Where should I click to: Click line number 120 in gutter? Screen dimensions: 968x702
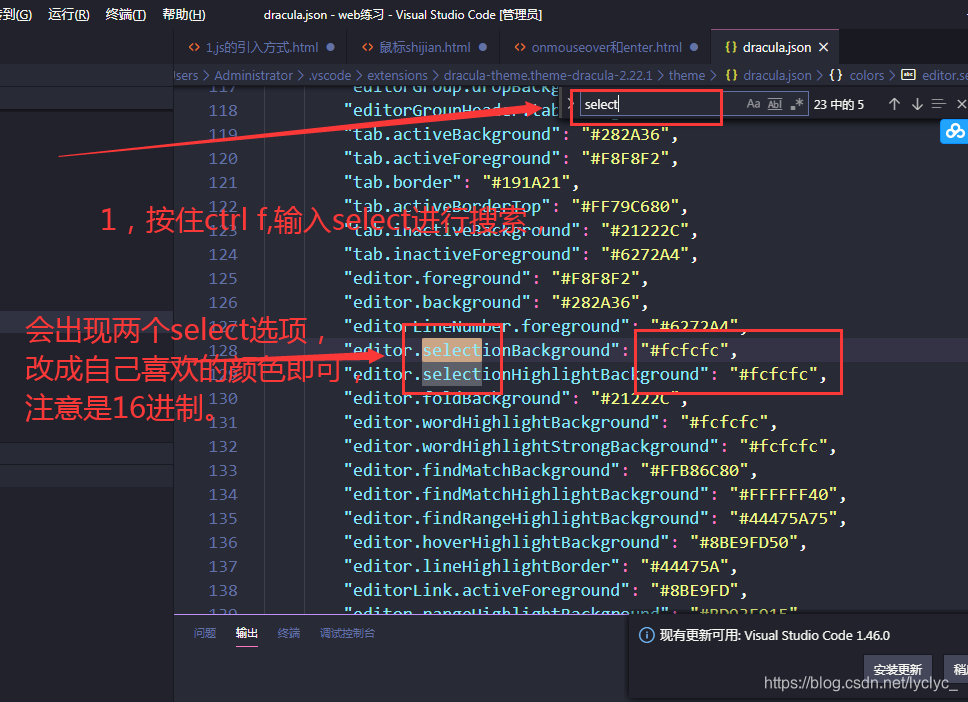coord(223,159)
